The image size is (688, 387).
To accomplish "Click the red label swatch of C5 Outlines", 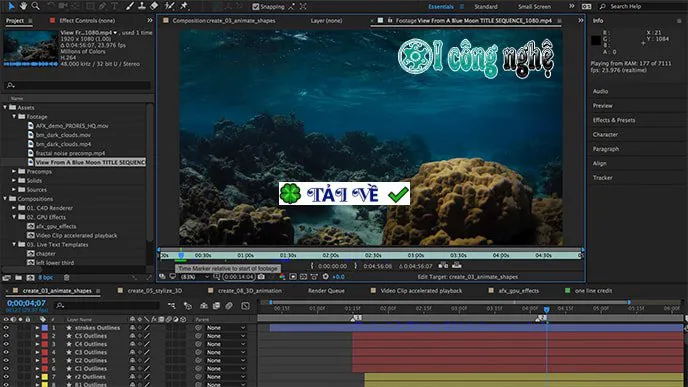I will [45, 336].
